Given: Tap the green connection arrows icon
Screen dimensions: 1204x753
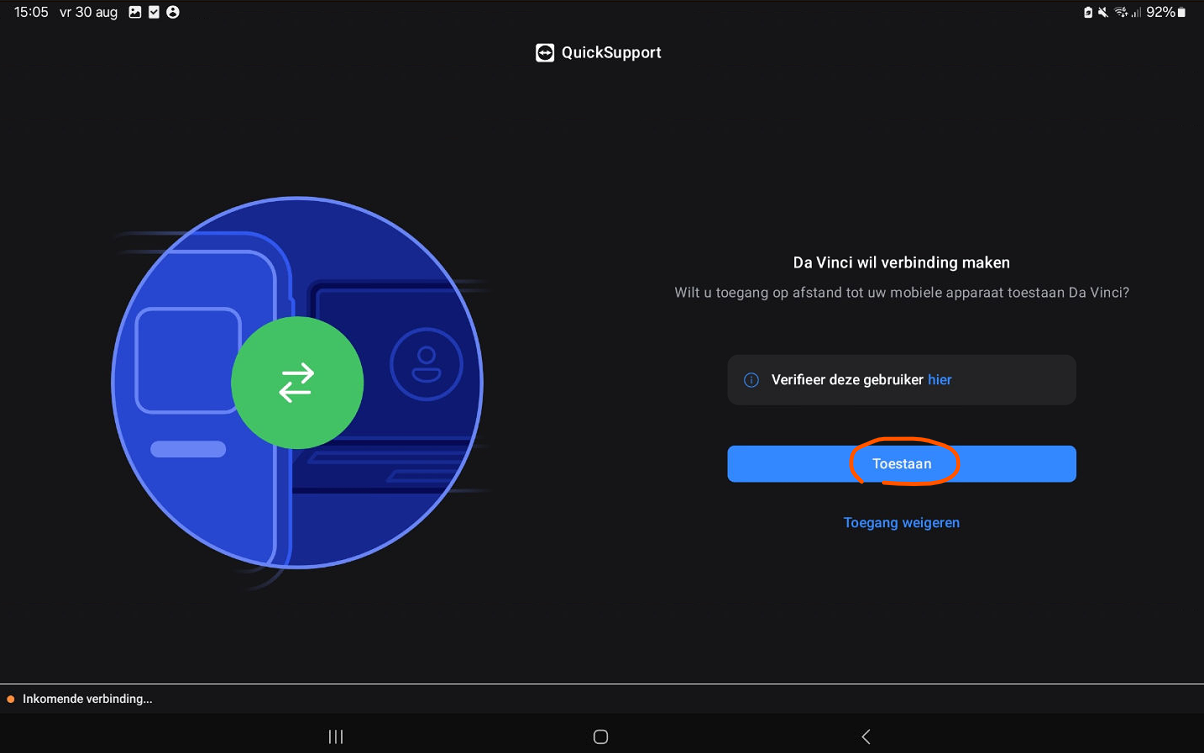Looking at the screenshot, I should coord(297,383).
